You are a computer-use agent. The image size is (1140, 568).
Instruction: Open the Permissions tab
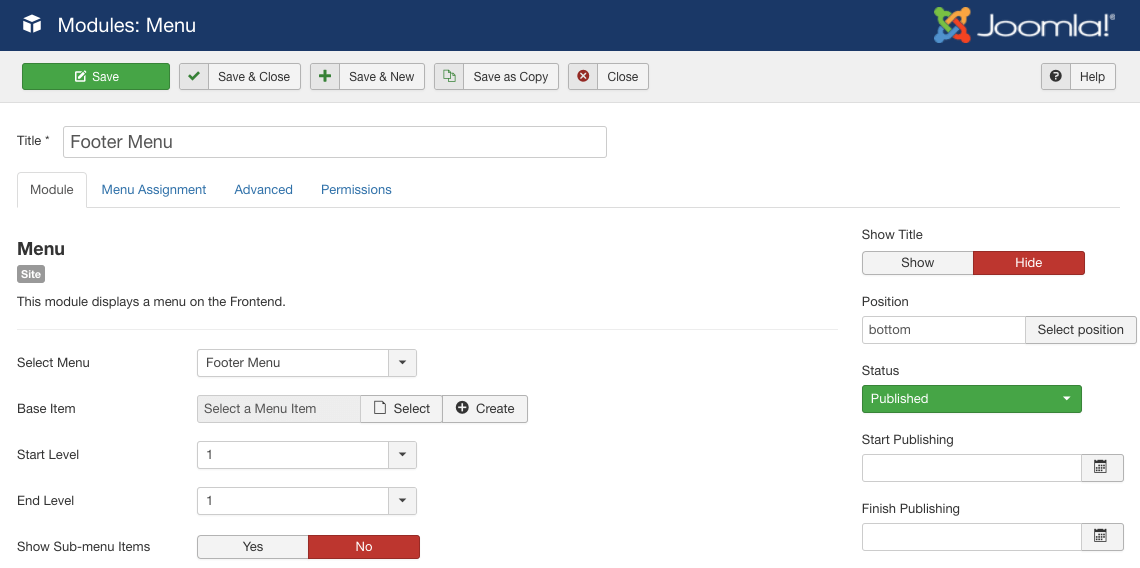356,190
